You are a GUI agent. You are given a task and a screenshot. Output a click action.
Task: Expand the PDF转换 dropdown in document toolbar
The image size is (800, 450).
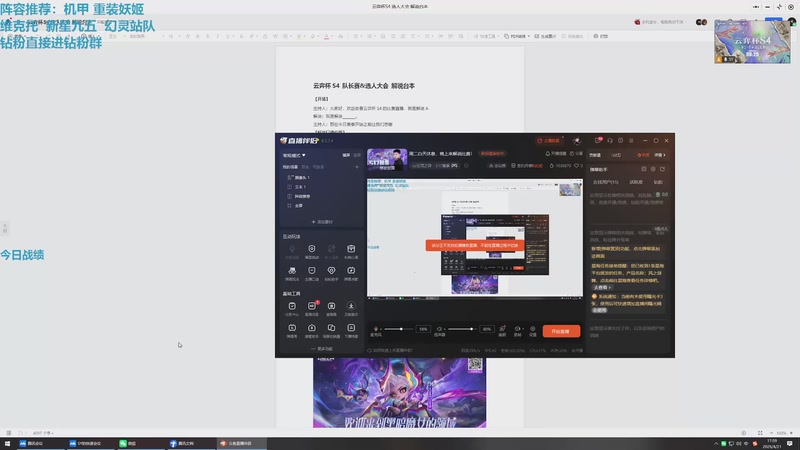(x=517, y=36)
